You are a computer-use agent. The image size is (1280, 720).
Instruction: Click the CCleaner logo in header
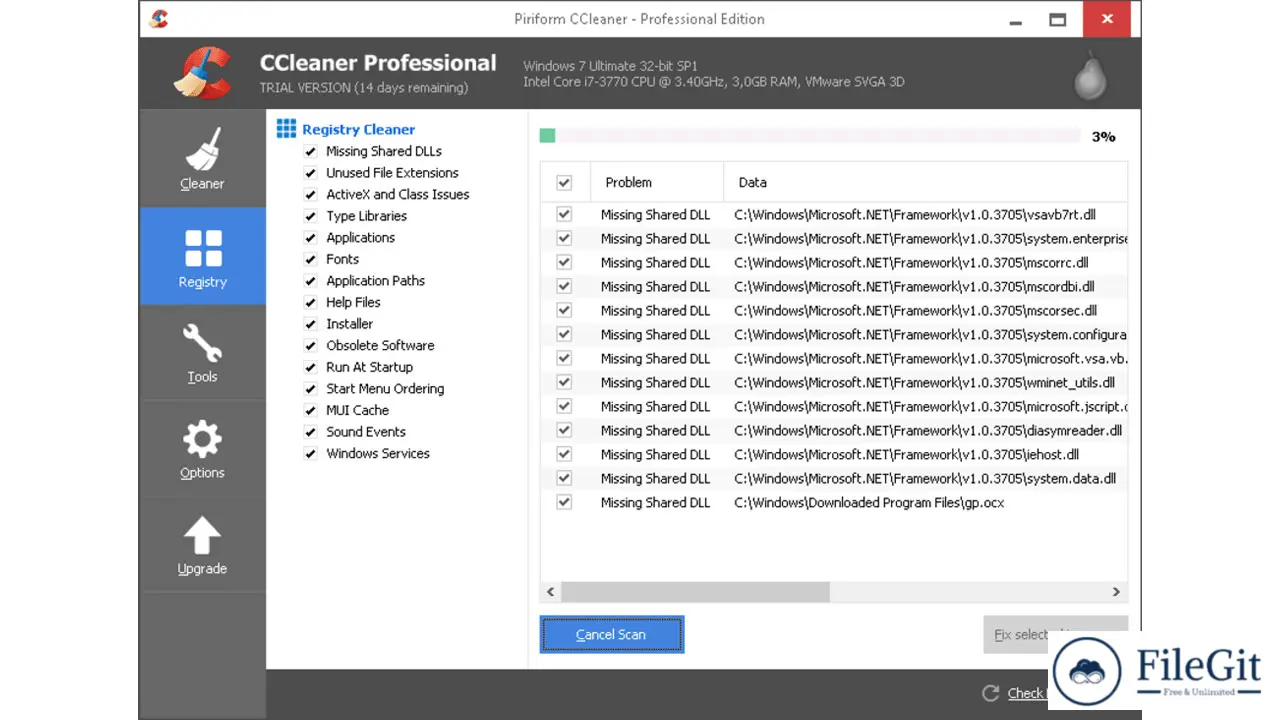(203, 74)
